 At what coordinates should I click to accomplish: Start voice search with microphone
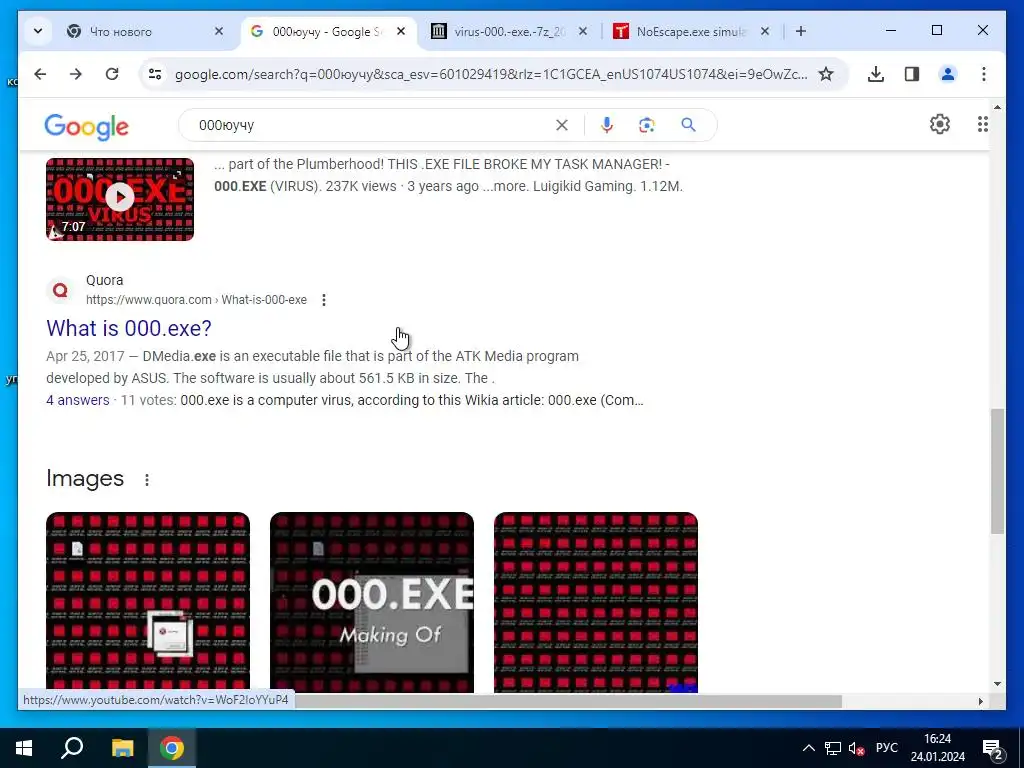[x=607, y=125]
